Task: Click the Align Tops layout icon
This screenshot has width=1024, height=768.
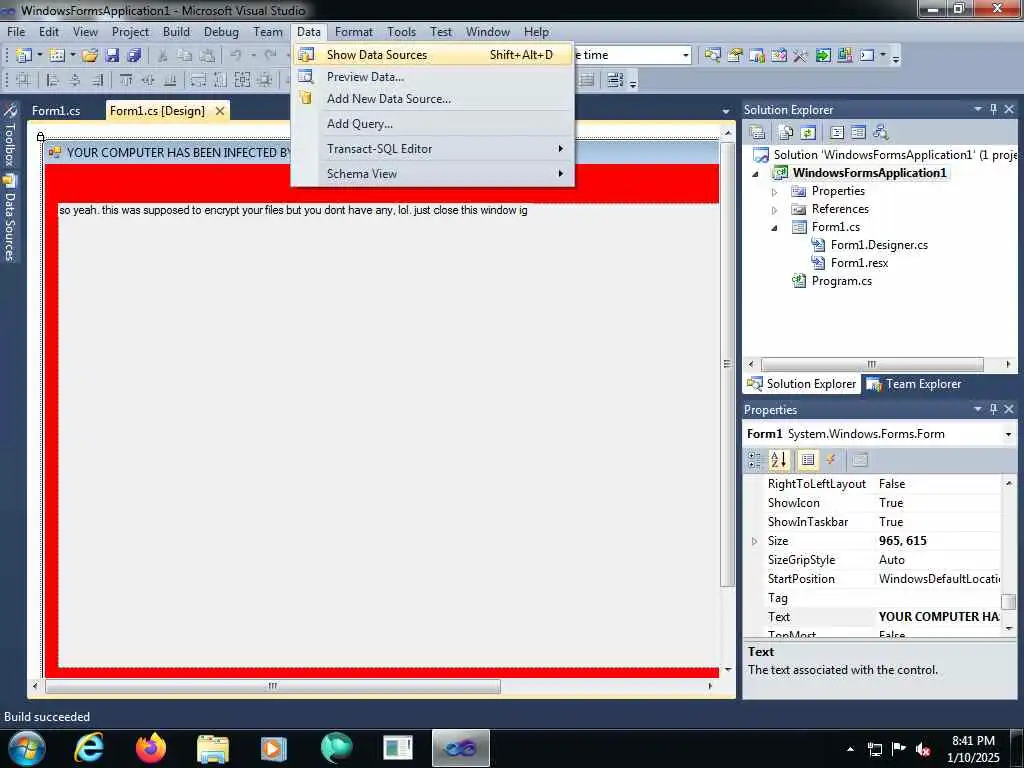Action: pyautogui.click(x=126, y=80)
